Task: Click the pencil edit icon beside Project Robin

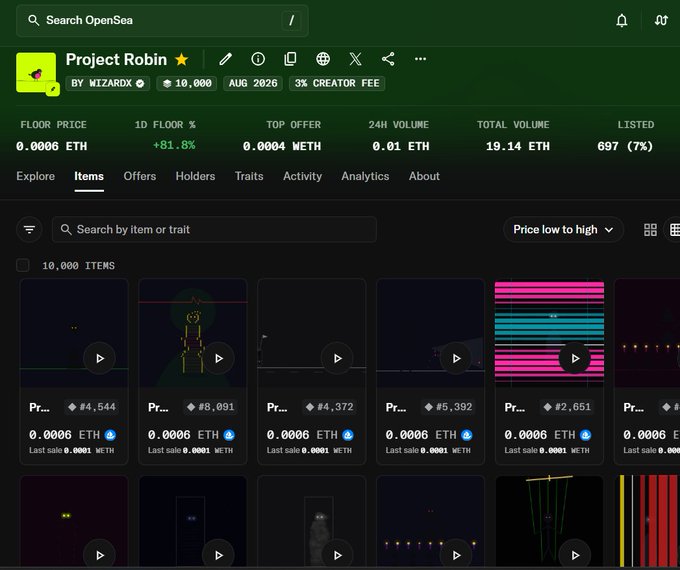Action: pos(226,59)
